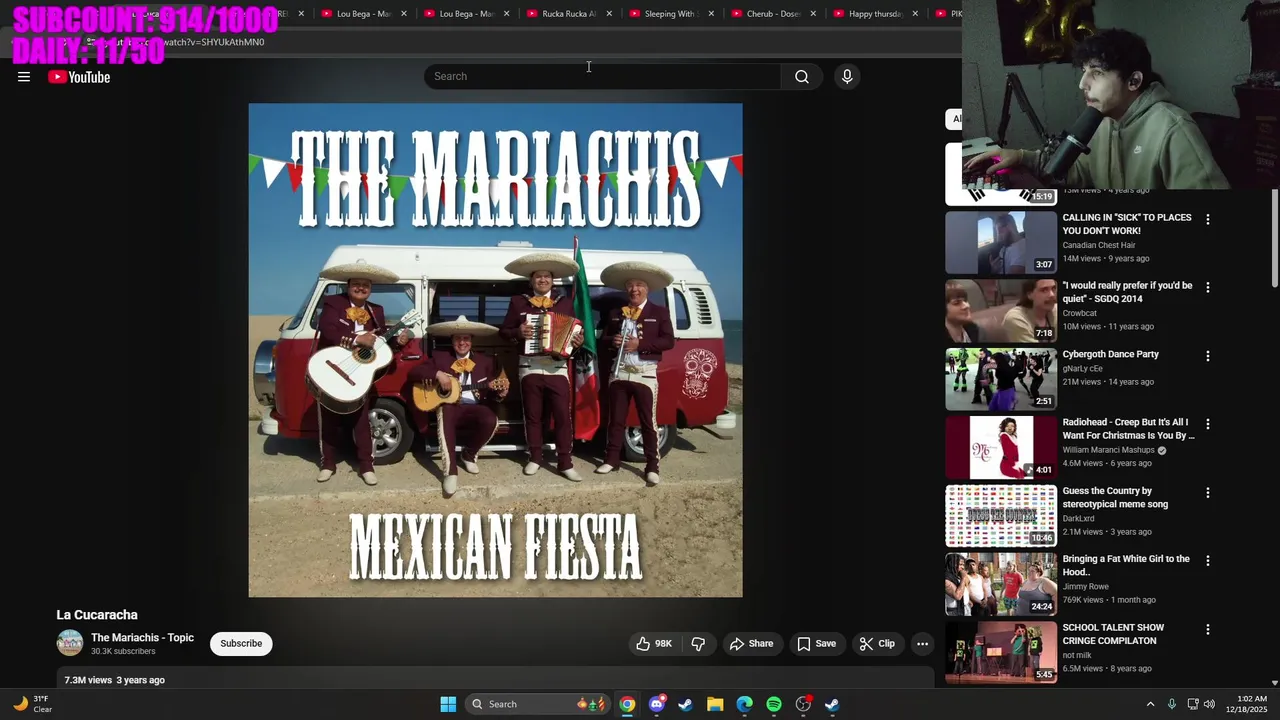Image resolution: width=1280 pixels, height=720 pixels.
Task: Start voice search with the microphone icon
Action: pos(847,77)
